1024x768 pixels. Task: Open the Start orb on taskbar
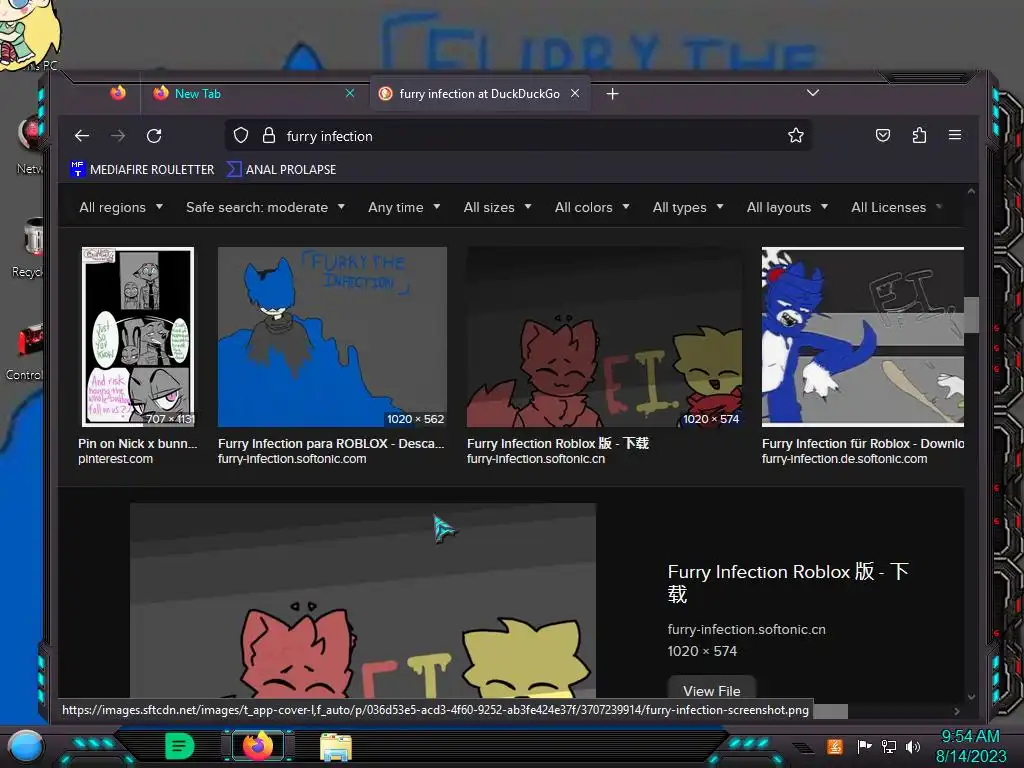(26, 746)
